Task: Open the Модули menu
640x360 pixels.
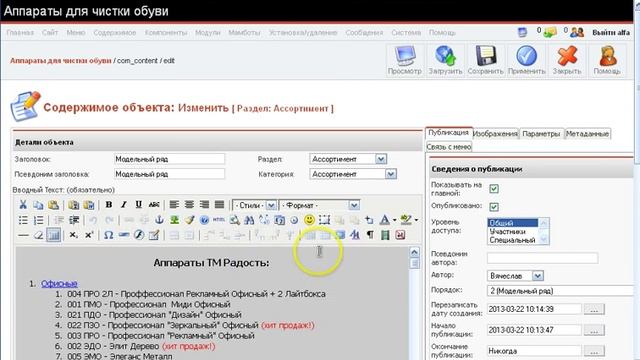Action: pyautogui.click(x=207, y=33)
